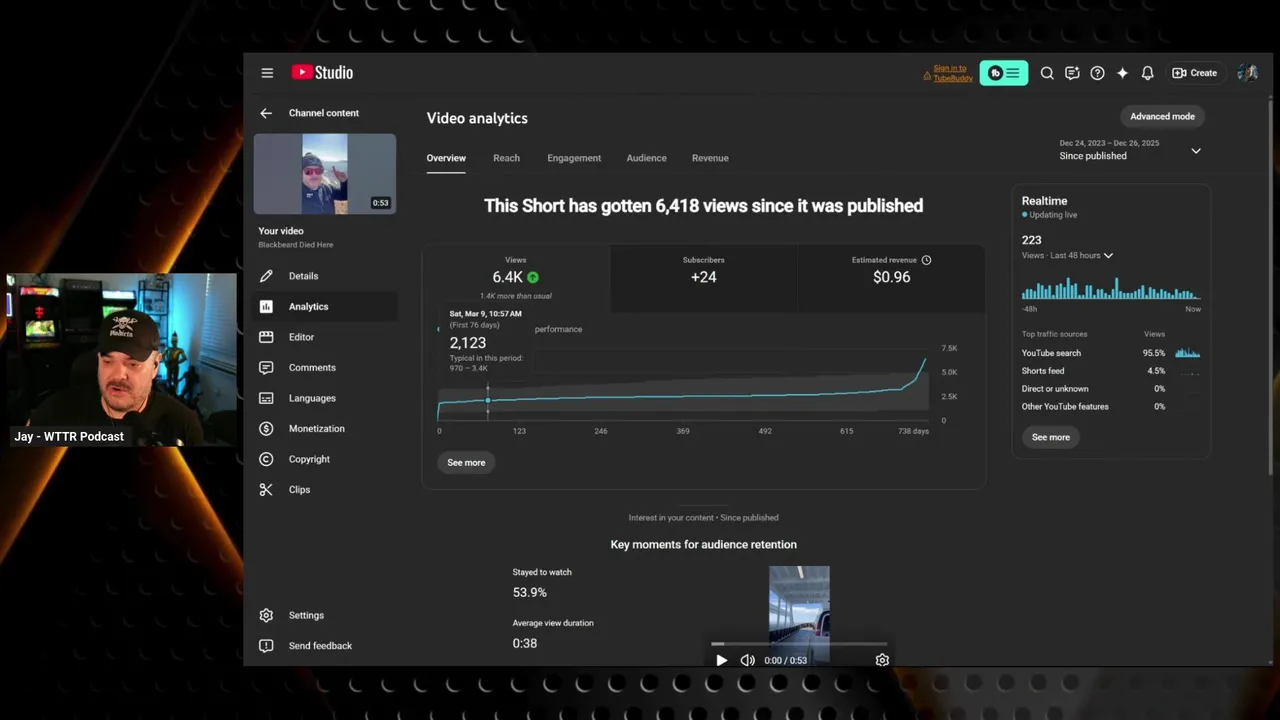
Task: Click the realtime 223 views count
Action: click(1031, 240)
